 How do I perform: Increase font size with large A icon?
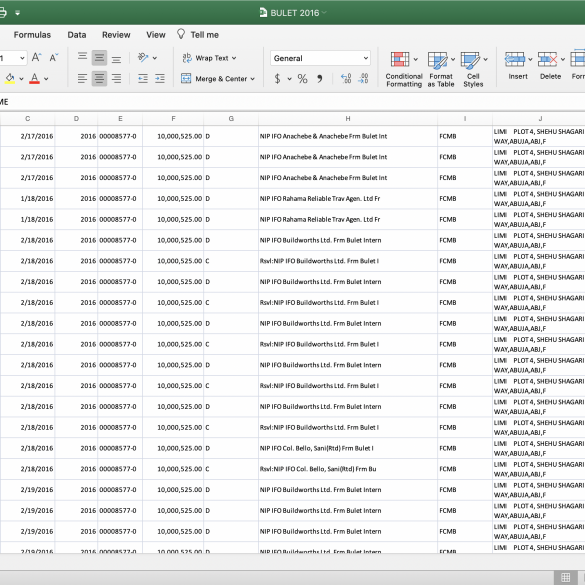point(36,57)
